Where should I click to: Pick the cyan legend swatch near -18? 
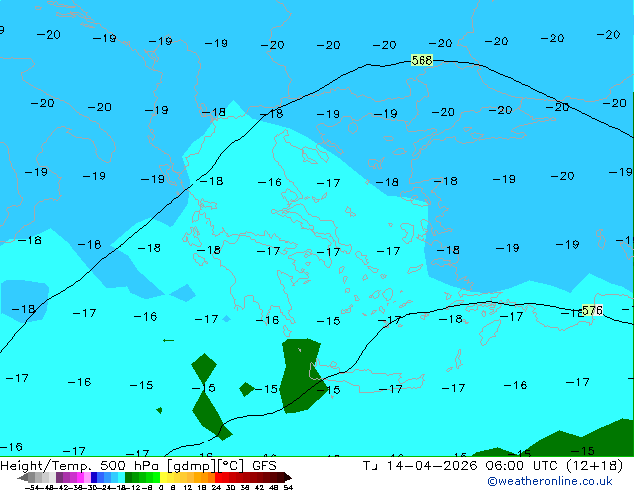click(122, 477)
